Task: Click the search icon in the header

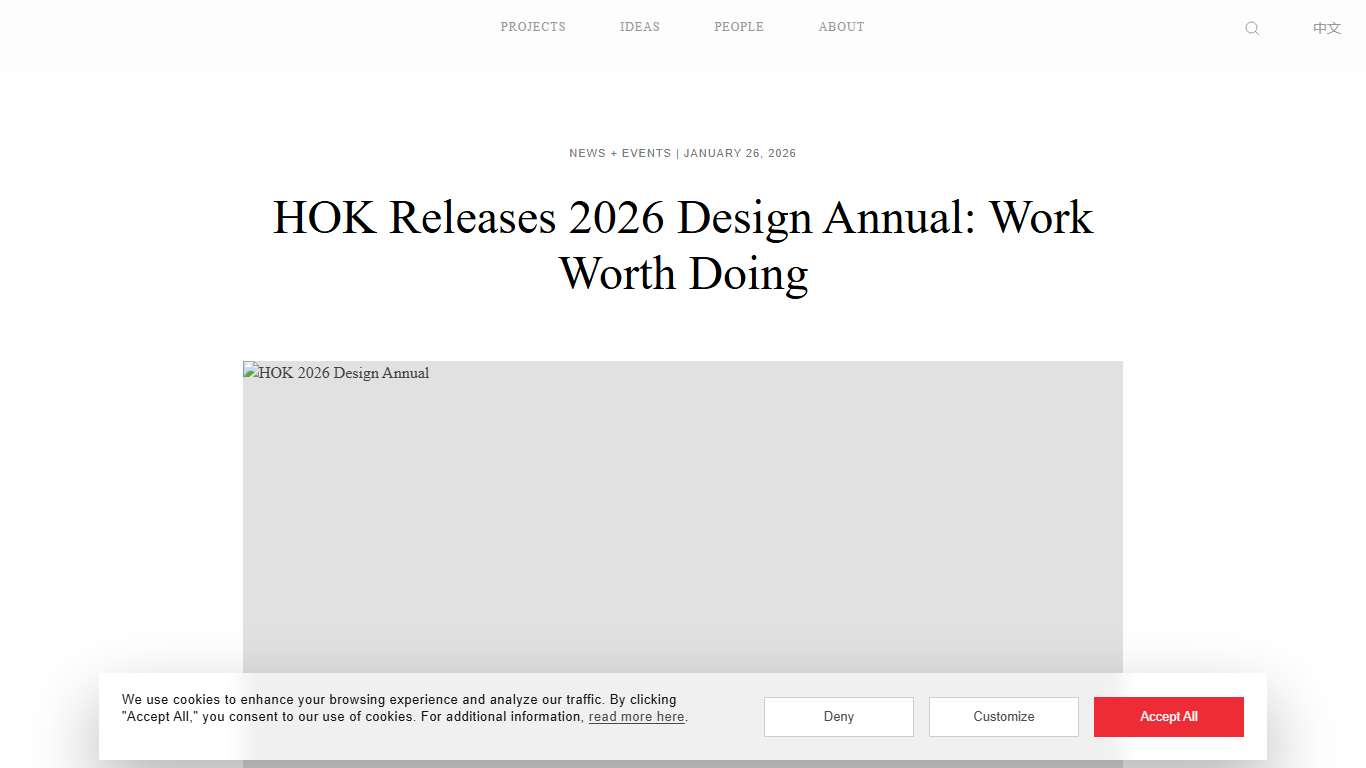Action: pos(1252,28)
